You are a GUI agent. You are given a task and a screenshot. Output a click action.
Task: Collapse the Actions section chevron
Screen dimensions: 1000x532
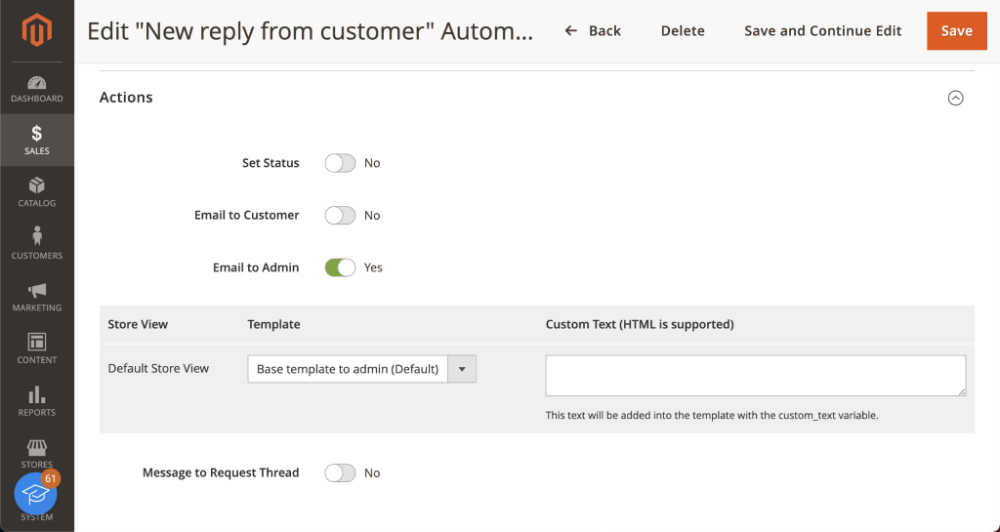pyautogui.click(x=955, y=98)
